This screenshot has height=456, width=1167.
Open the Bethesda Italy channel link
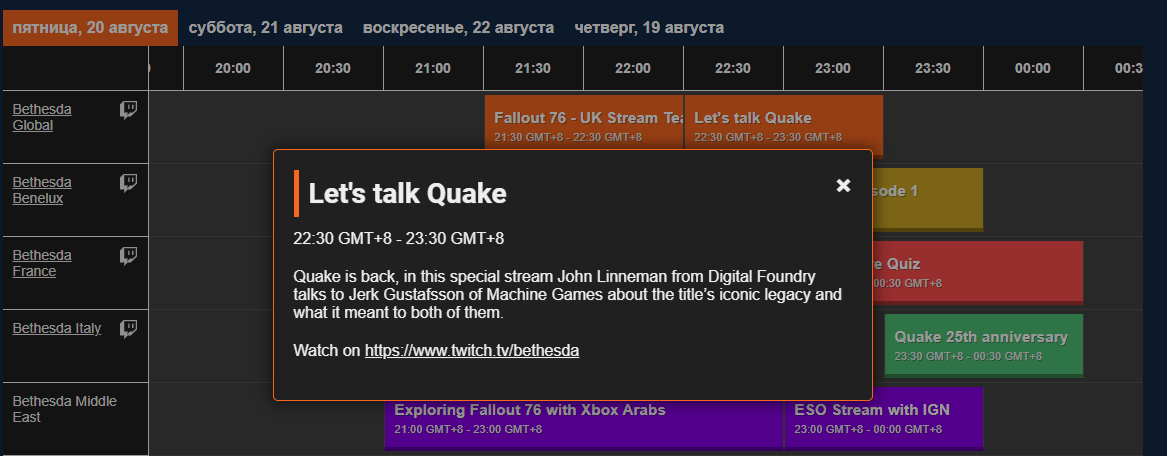(x=57, y=328)
